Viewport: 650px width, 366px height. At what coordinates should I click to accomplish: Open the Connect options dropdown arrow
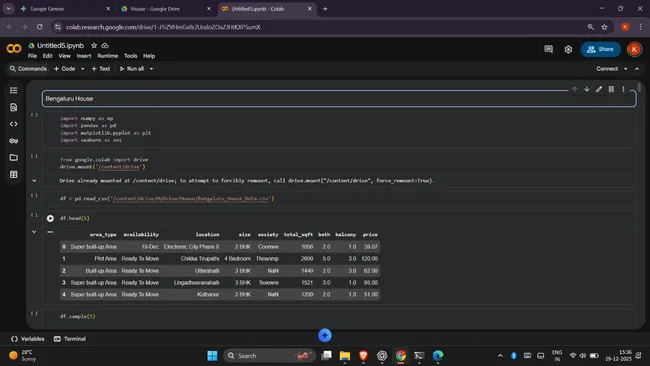point(625,69)
